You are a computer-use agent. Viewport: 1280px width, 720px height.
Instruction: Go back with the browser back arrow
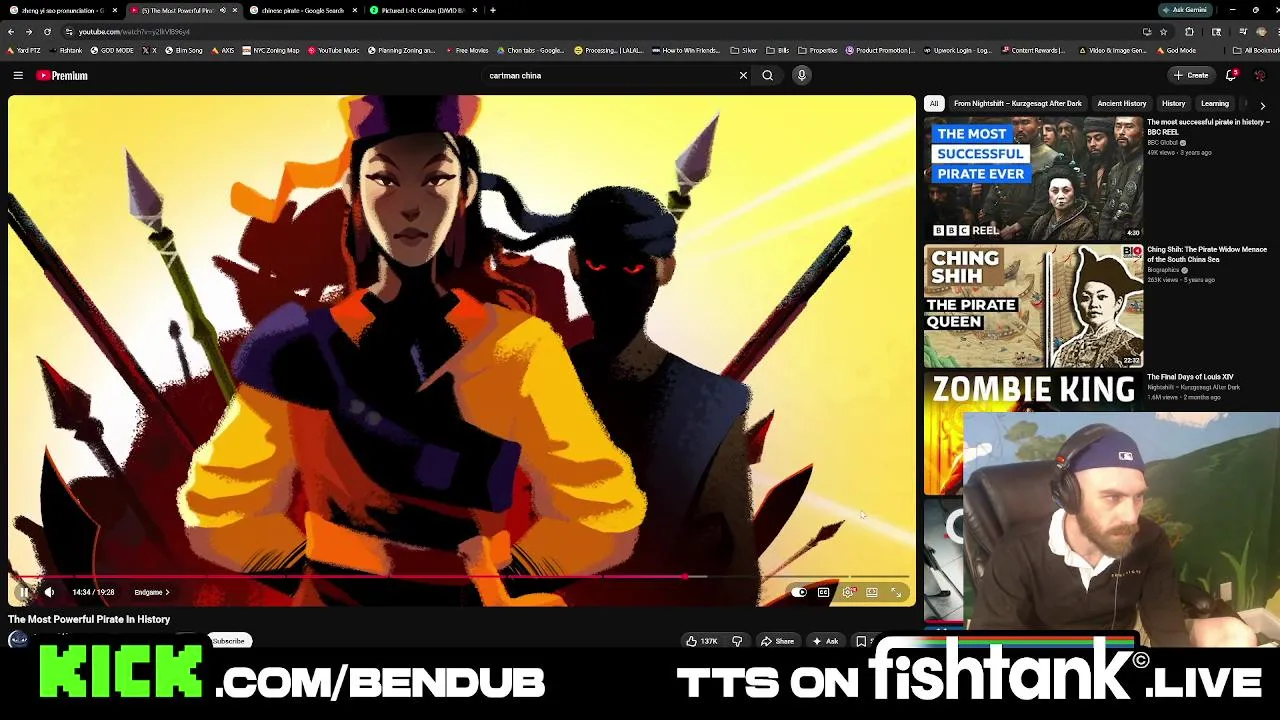click(10, 31)
